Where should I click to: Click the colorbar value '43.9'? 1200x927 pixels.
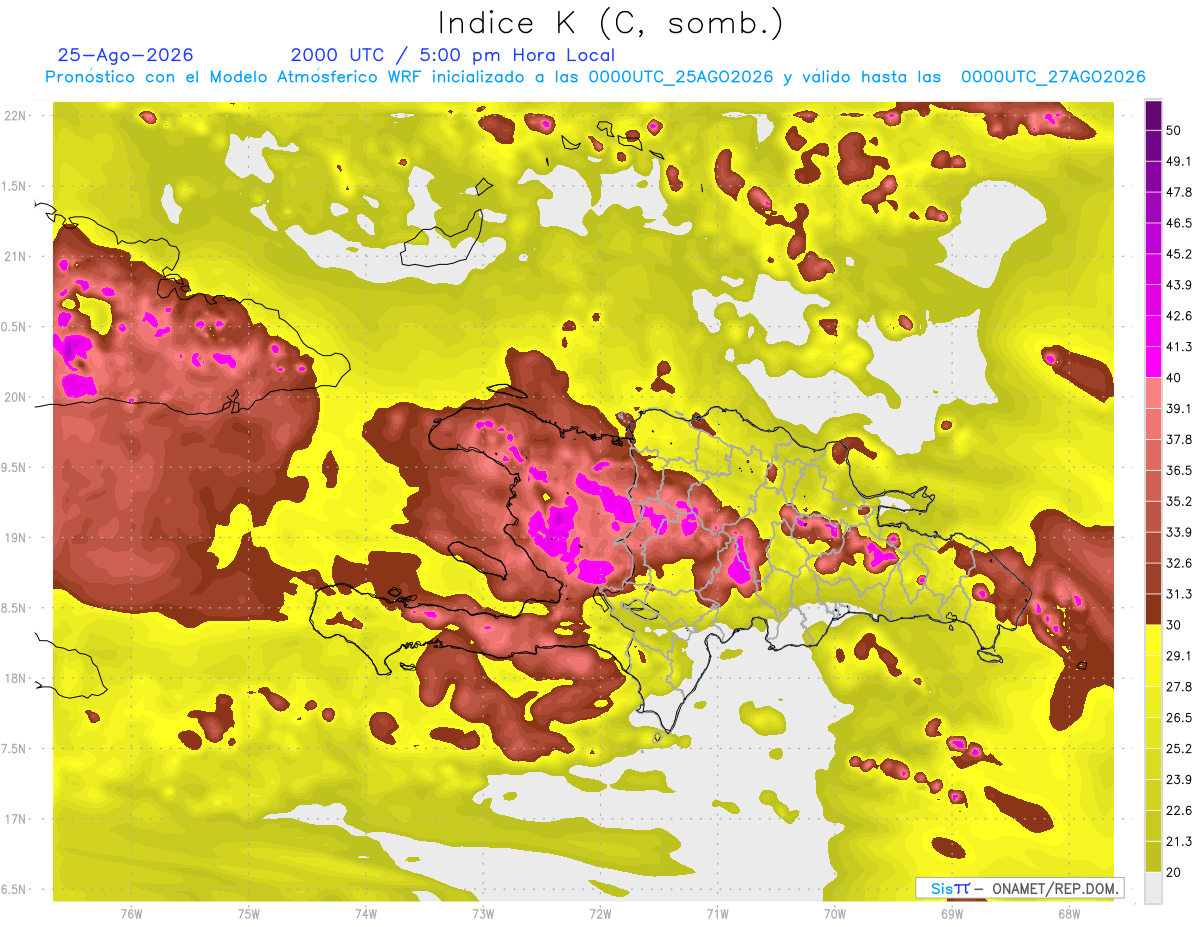pyautogui.click(x=1180, y=285)
